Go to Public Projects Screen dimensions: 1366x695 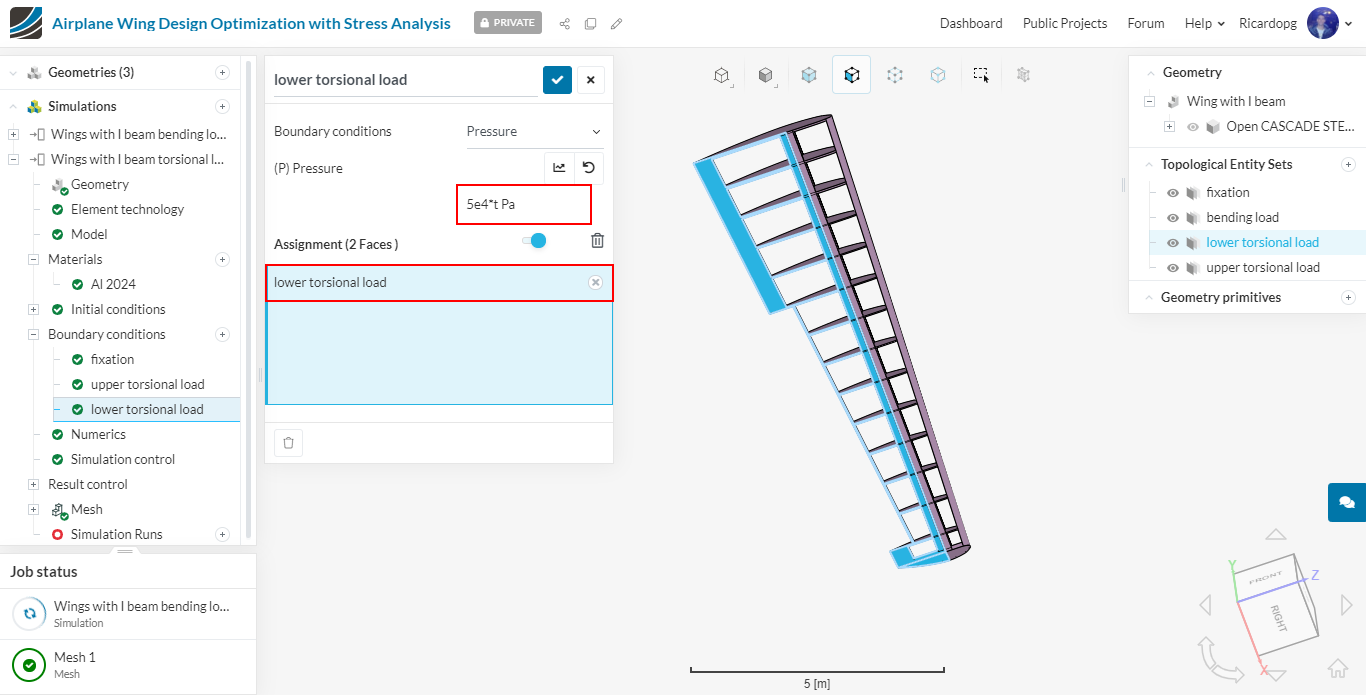pos(1064,23)
